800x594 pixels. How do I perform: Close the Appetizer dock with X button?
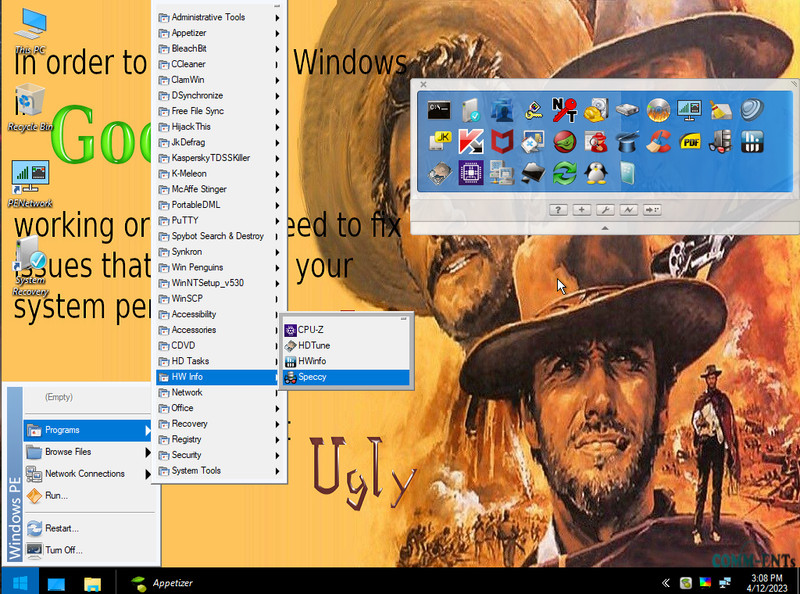[x=423, y=85]
